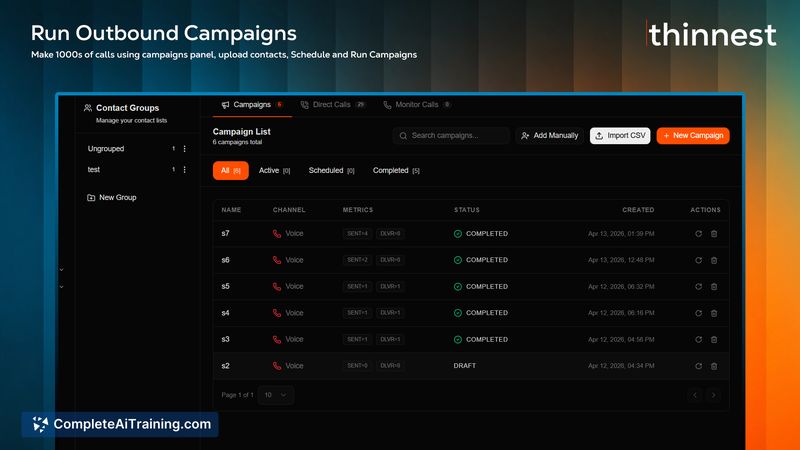Click the trash icon in the s2 draft row
Image resolution: width=800 pixels, height=450 pixels.
click(714, 366)
